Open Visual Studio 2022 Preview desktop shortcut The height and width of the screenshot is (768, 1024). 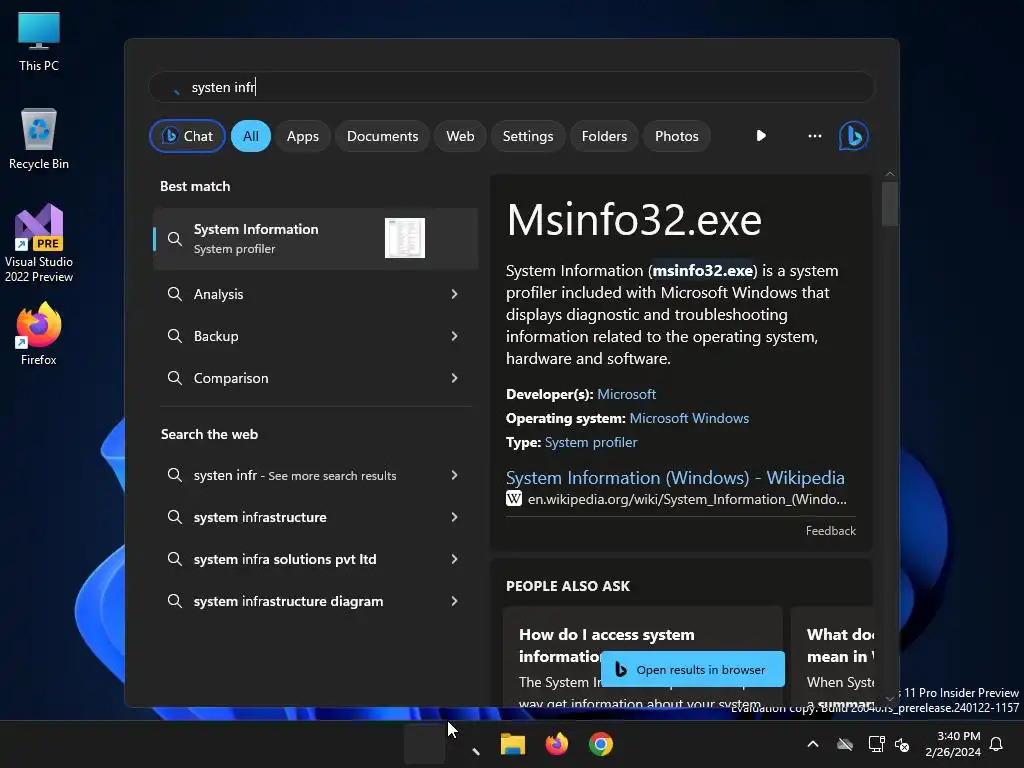(39, 244)
